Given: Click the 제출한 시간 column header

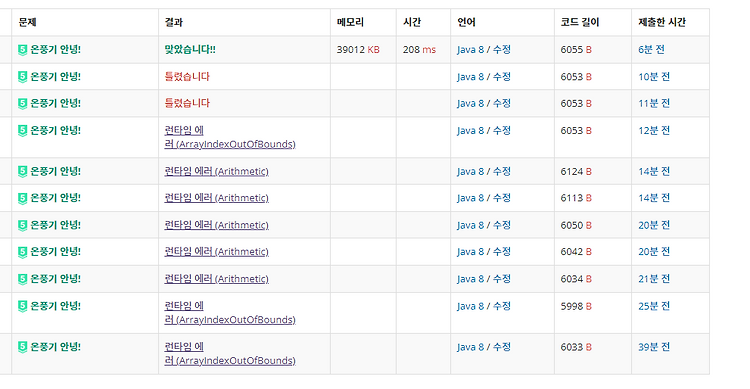Looking at the screenshot, I should tap(662, 22).
